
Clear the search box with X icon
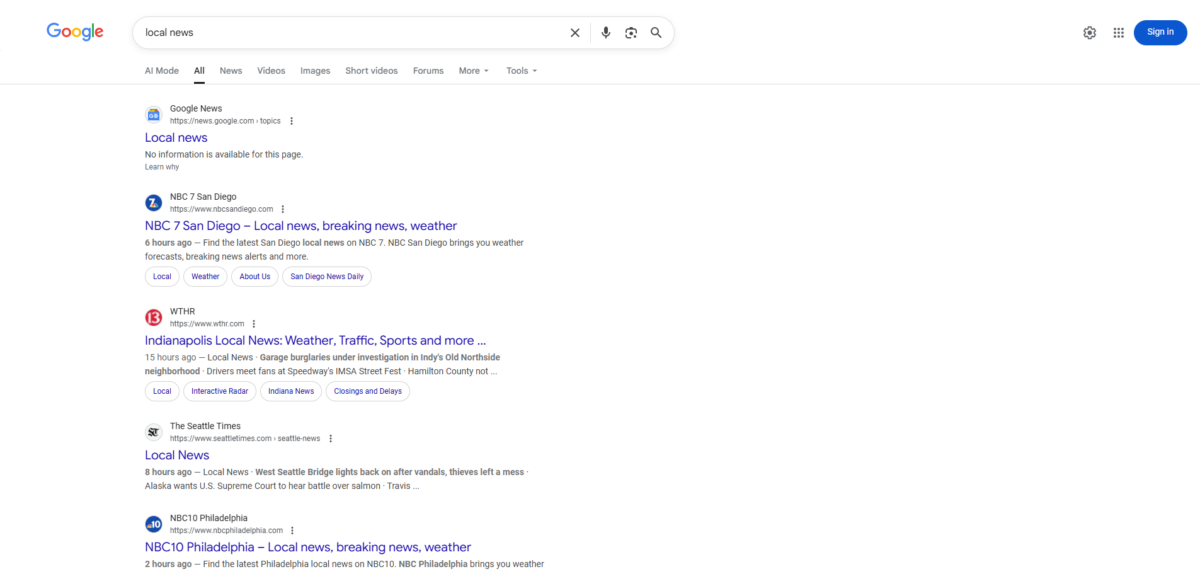click(575, 33)
